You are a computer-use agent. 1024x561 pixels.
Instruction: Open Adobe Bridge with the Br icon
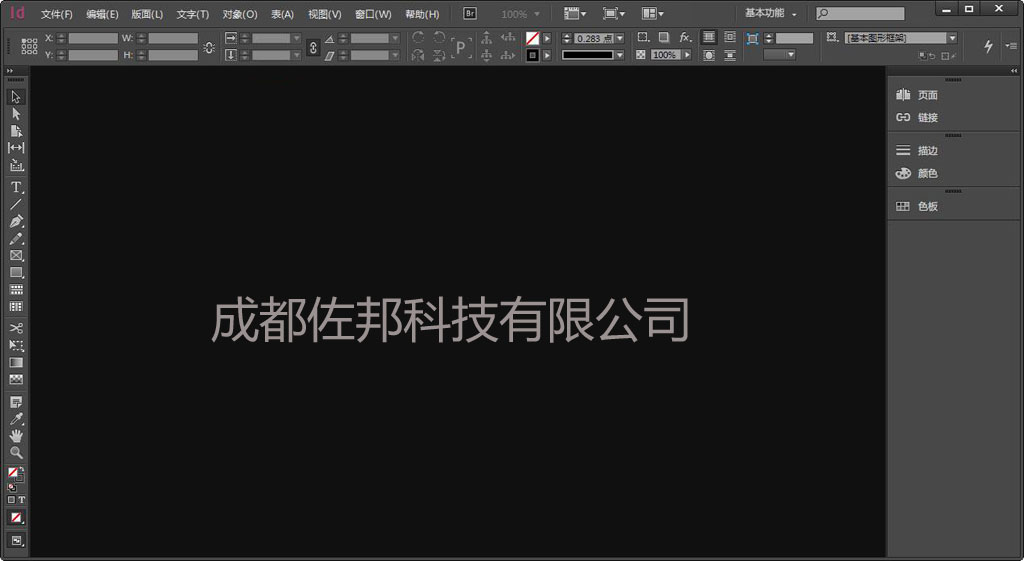pos(470,14)
